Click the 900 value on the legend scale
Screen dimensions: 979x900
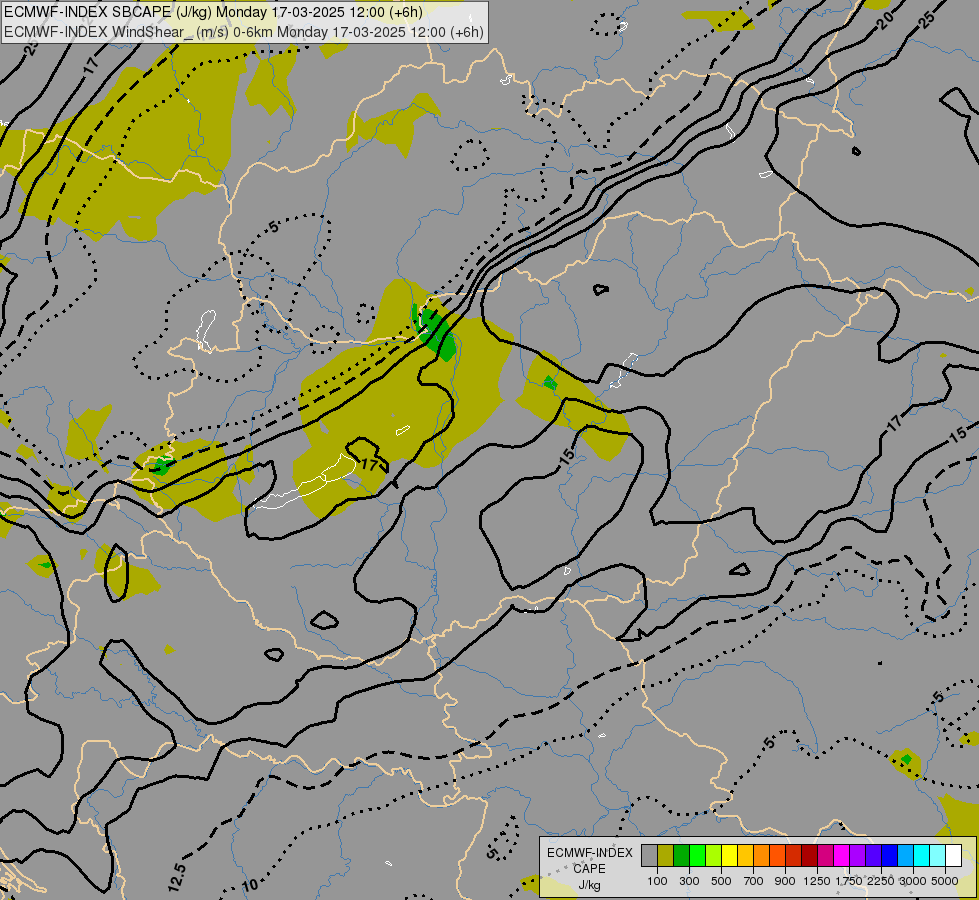(785, 881)
